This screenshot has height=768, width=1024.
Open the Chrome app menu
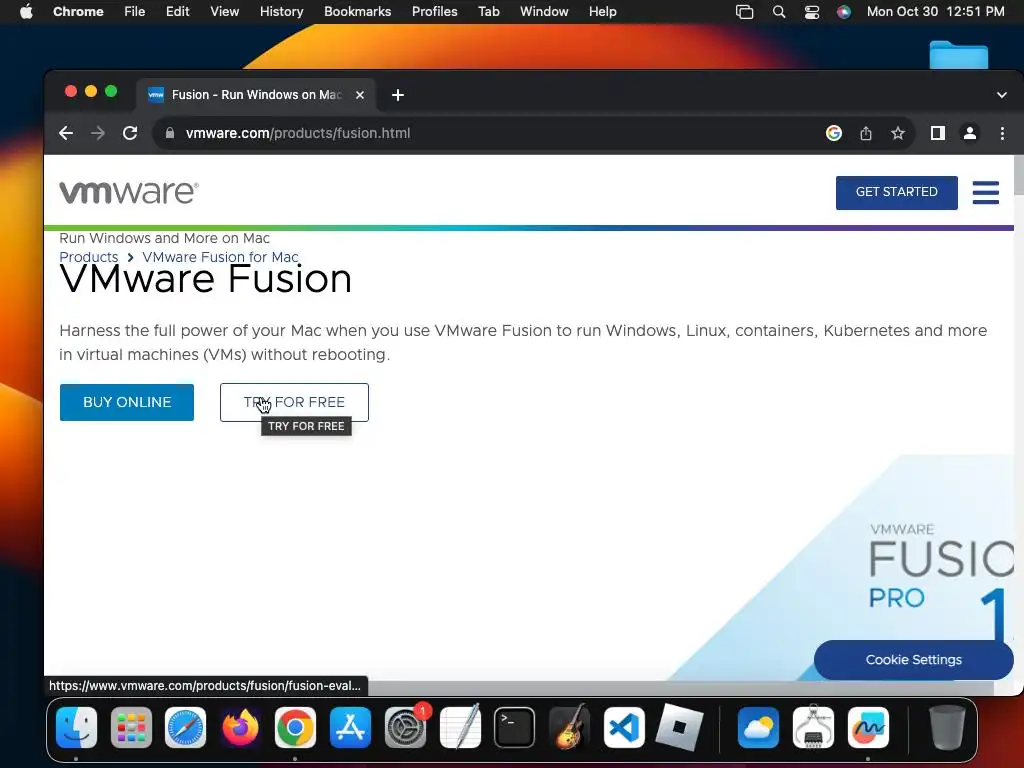click(78, 12)
